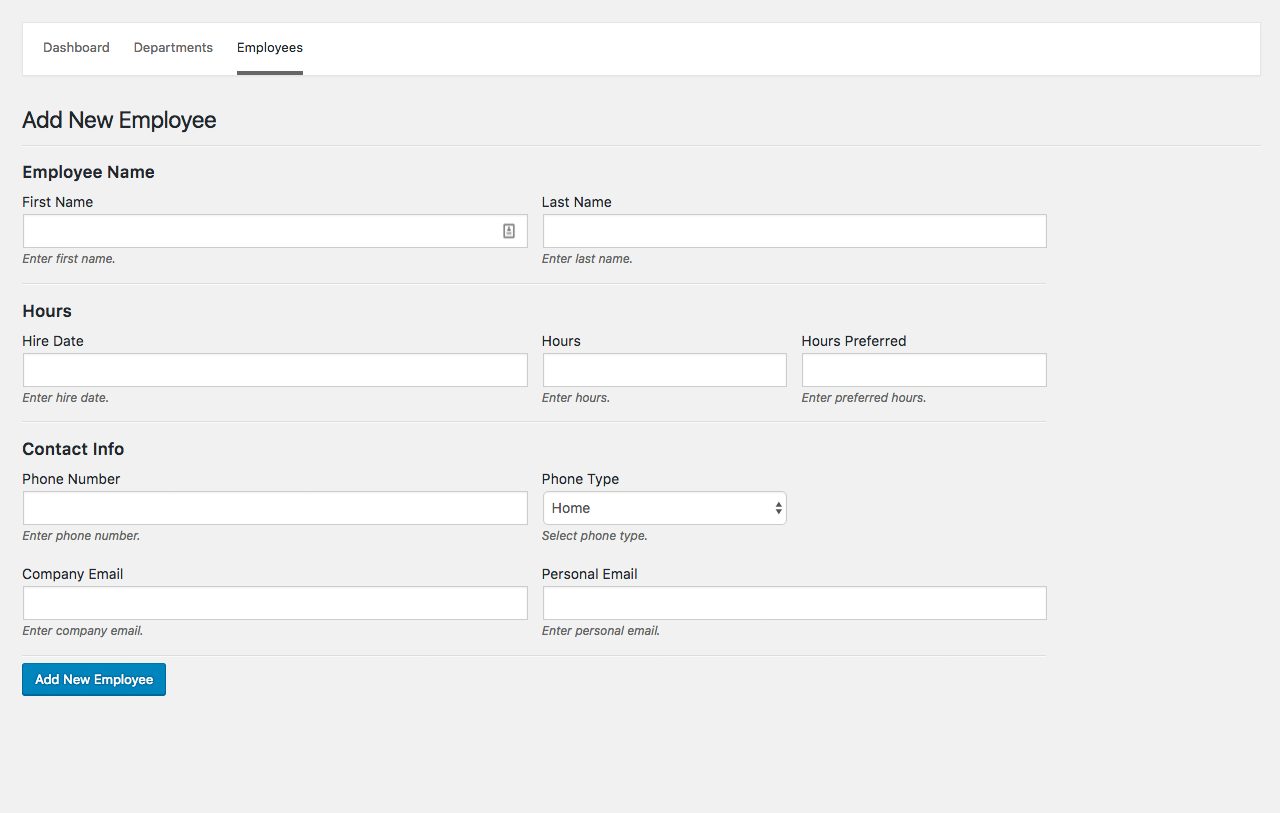Open the Departments tab
Viewport: 1280px width, 813px height.
pos(173,48)
